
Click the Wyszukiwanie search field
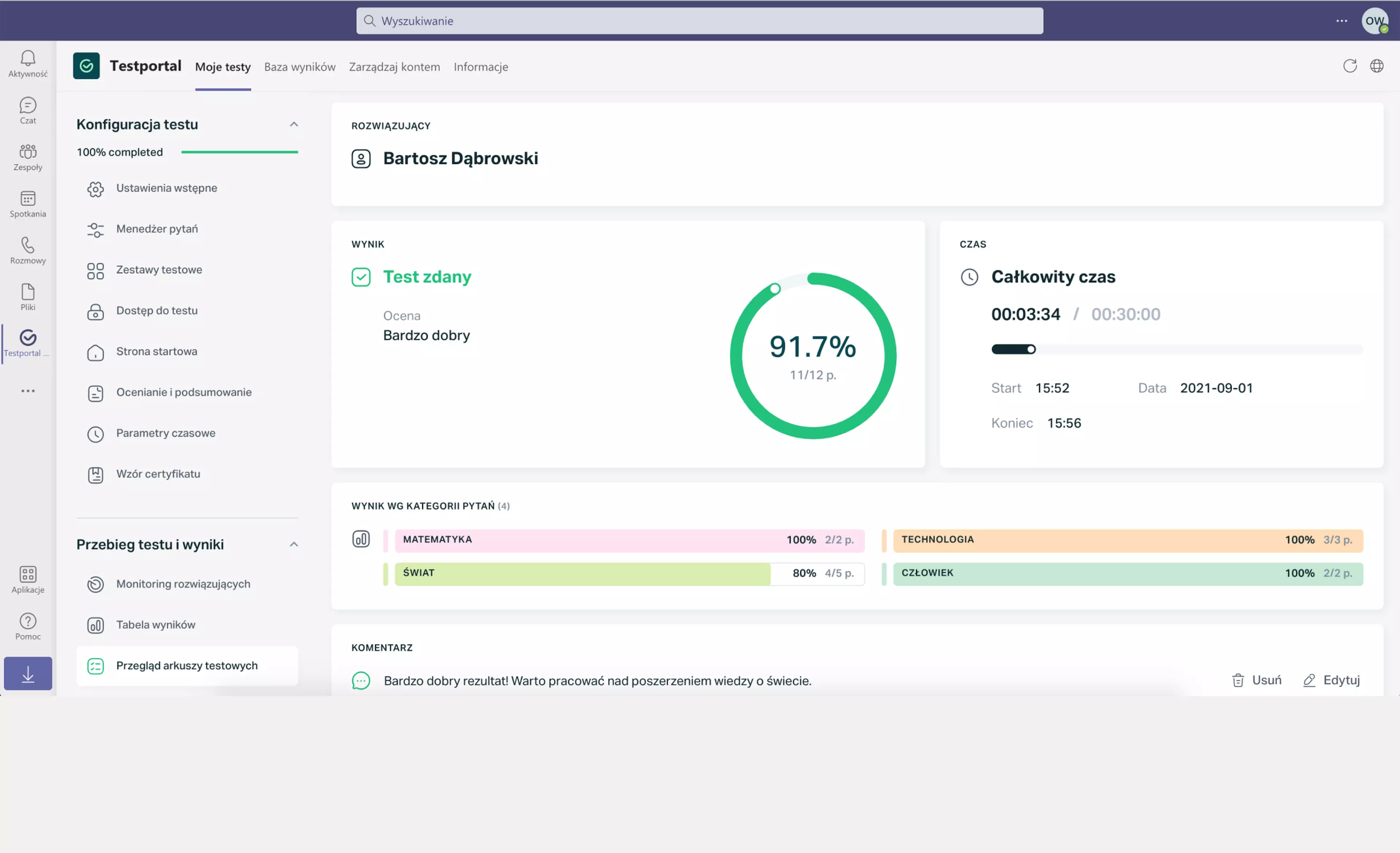point(699,21)
